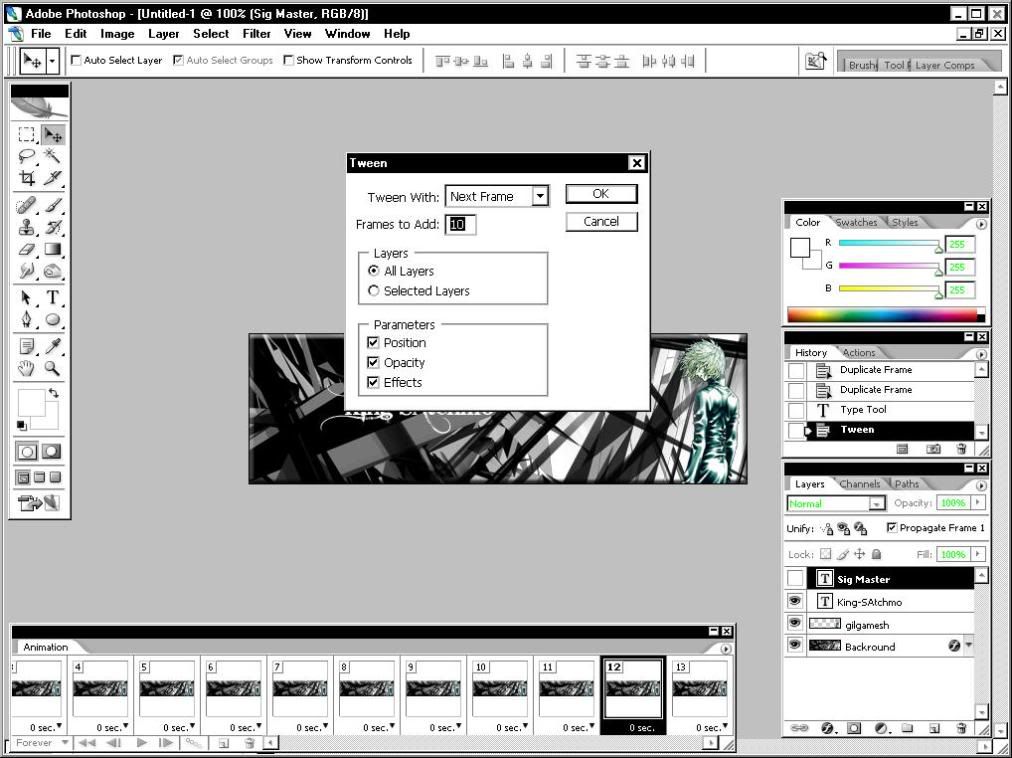Swap foreground and background colors
The height and width of the screenshot is (758, 1012).
click(x=54, y=393)
